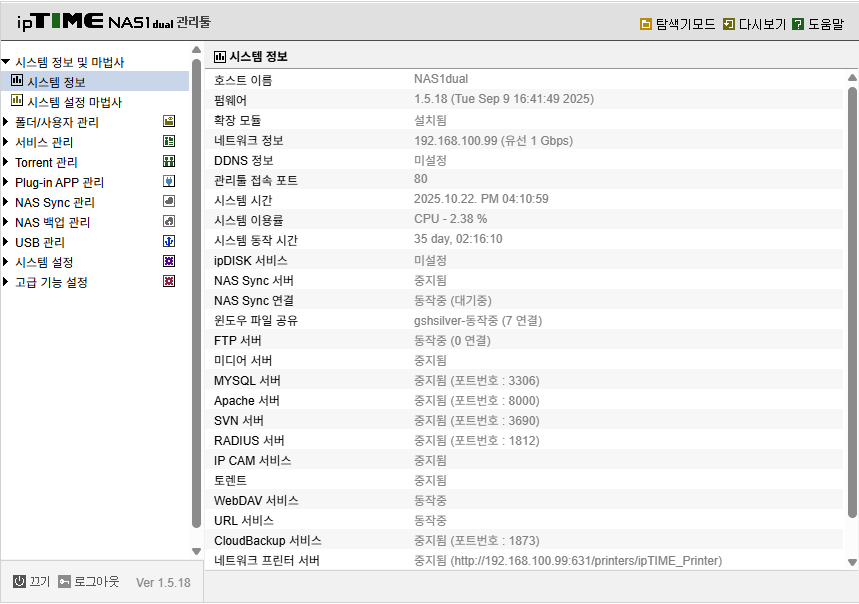Viewport: 859px width, 604px height.
Task: Click the Plug-in APP 관리 icon
Action: tap(169, 182)
